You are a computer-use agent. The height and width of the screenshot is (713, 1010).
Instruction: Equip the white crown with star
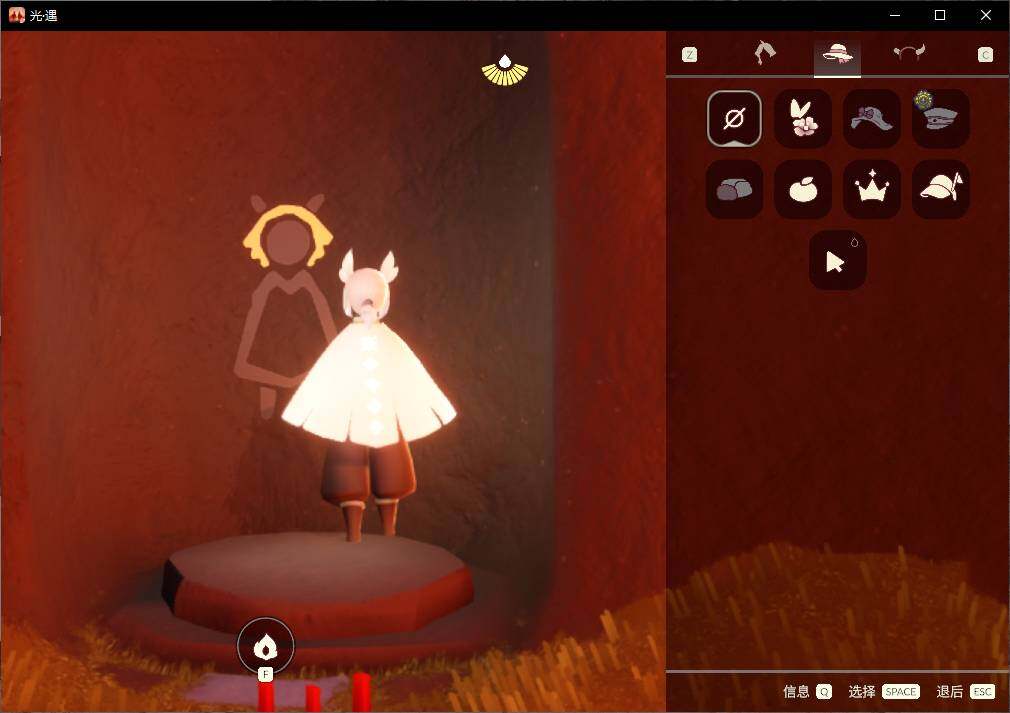(x=872, y=189)
